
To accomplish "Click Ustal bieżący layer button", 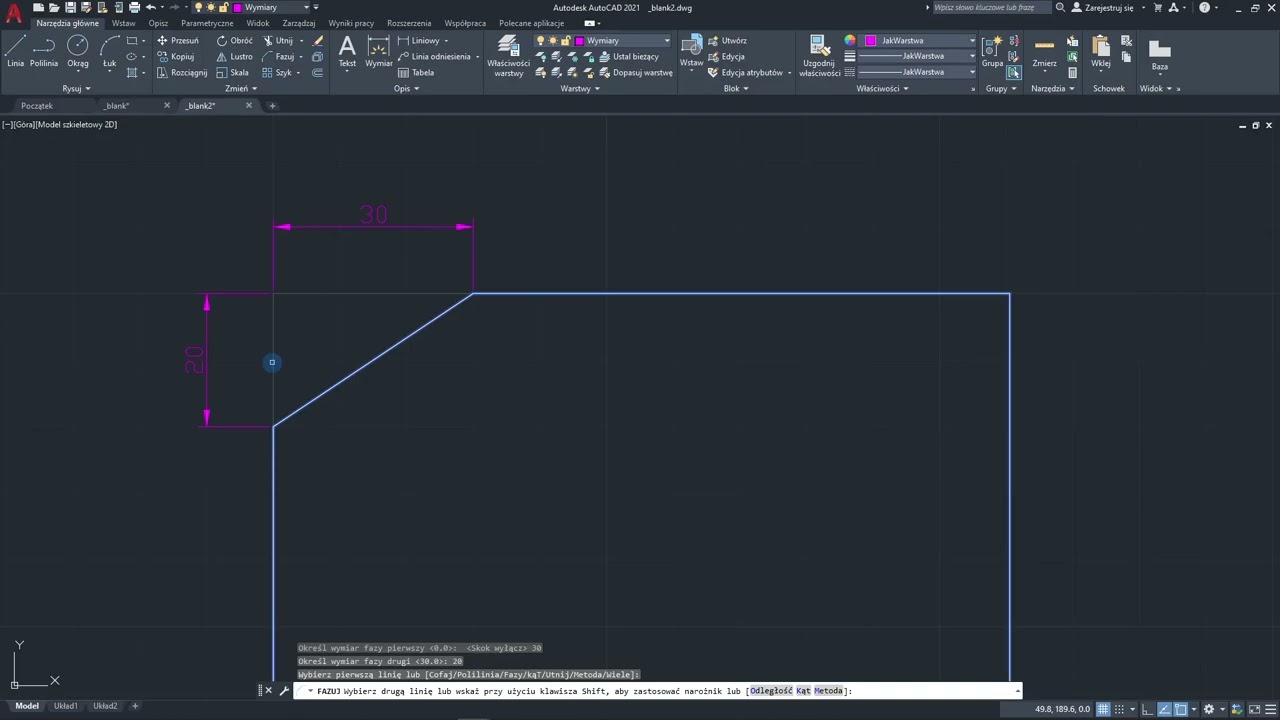I will (x=627, y=57).
